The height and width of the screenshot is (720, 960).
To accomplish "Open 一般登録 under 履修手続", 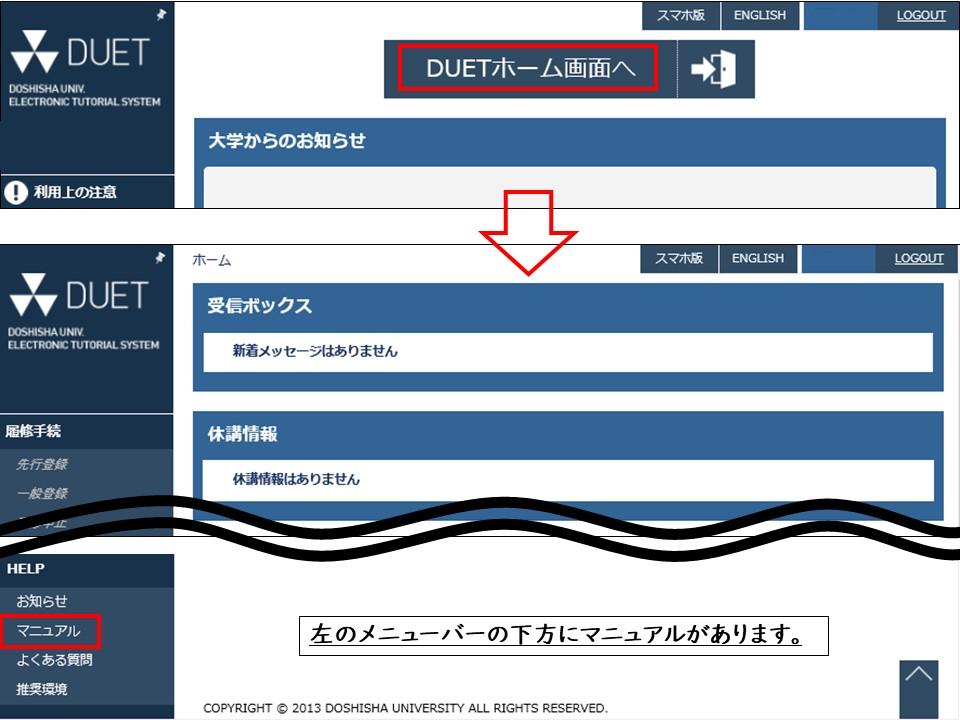I will [42, 493].
